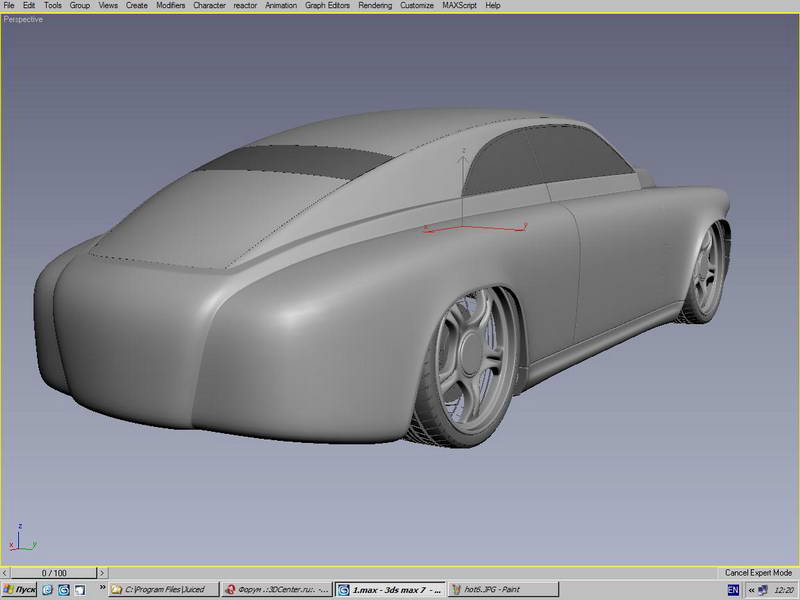
Task: Switch to the hot6.JPG Paint taskbar window
Action: [x=504, y=590]
